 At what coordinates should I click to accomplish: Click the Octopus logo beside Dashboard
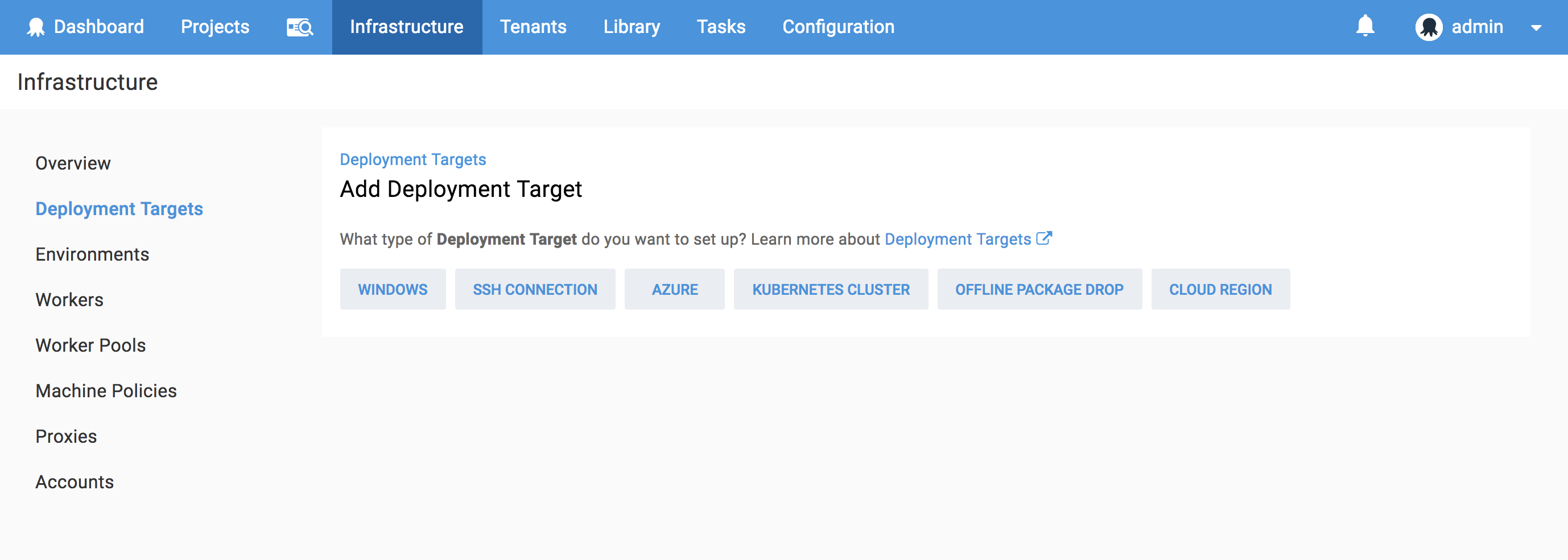[x=36, y=27]
